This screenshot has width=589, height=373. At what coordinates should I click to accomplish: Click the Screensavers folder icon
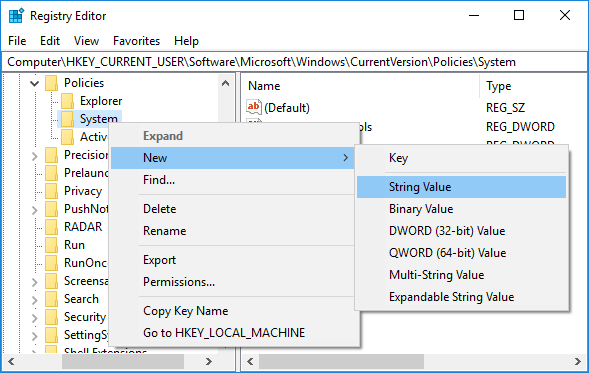tap(51, 281)
